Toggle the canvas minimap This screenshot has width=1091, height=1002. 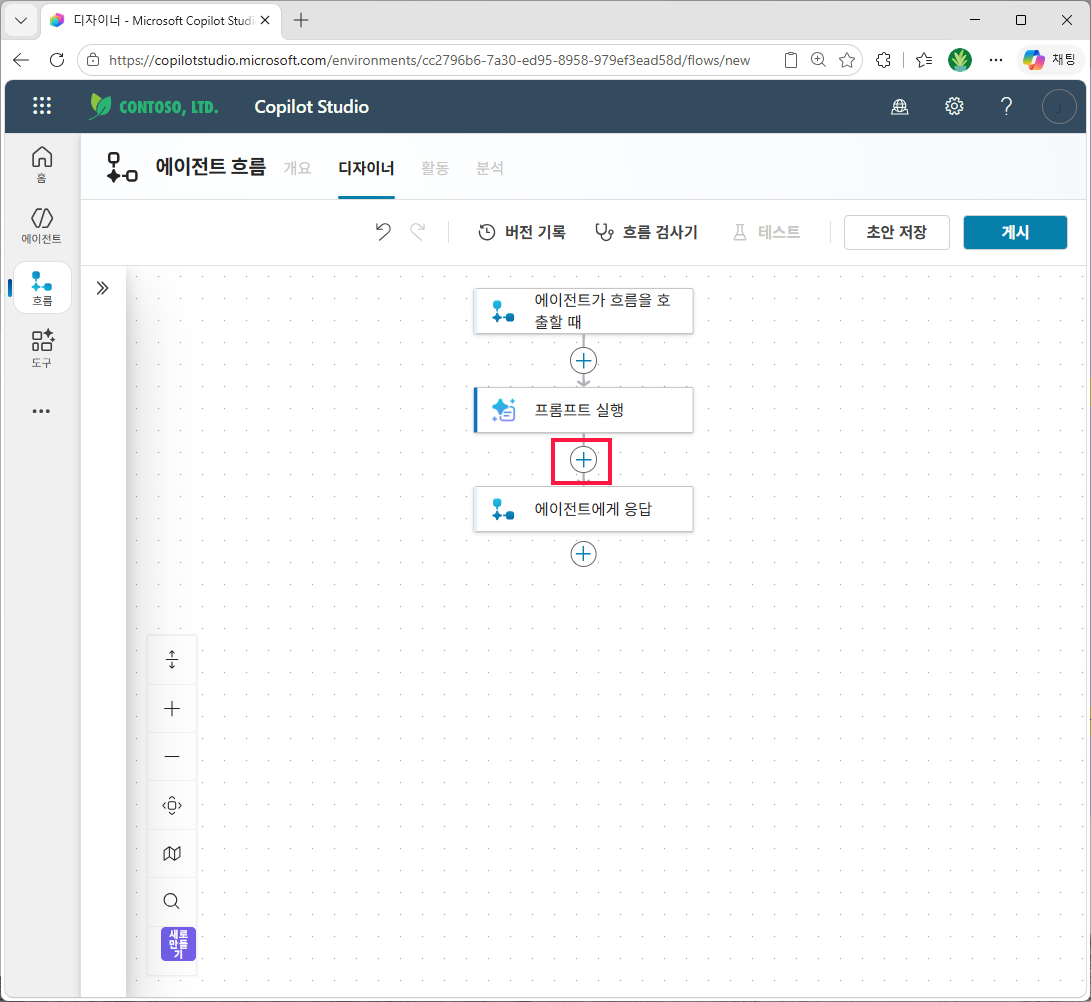(x=172, y=853)
